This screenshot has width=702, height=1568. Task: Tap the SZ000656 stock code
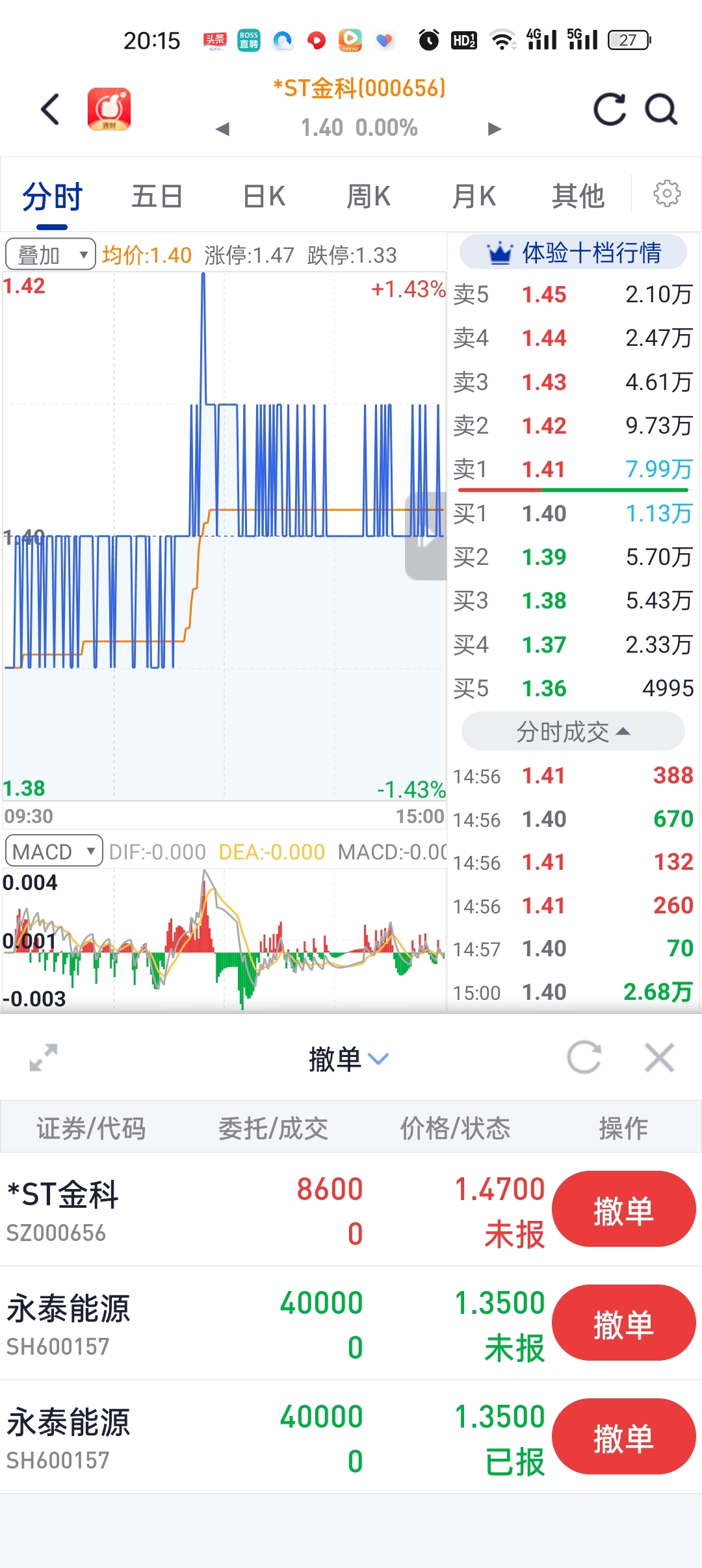56,1233
